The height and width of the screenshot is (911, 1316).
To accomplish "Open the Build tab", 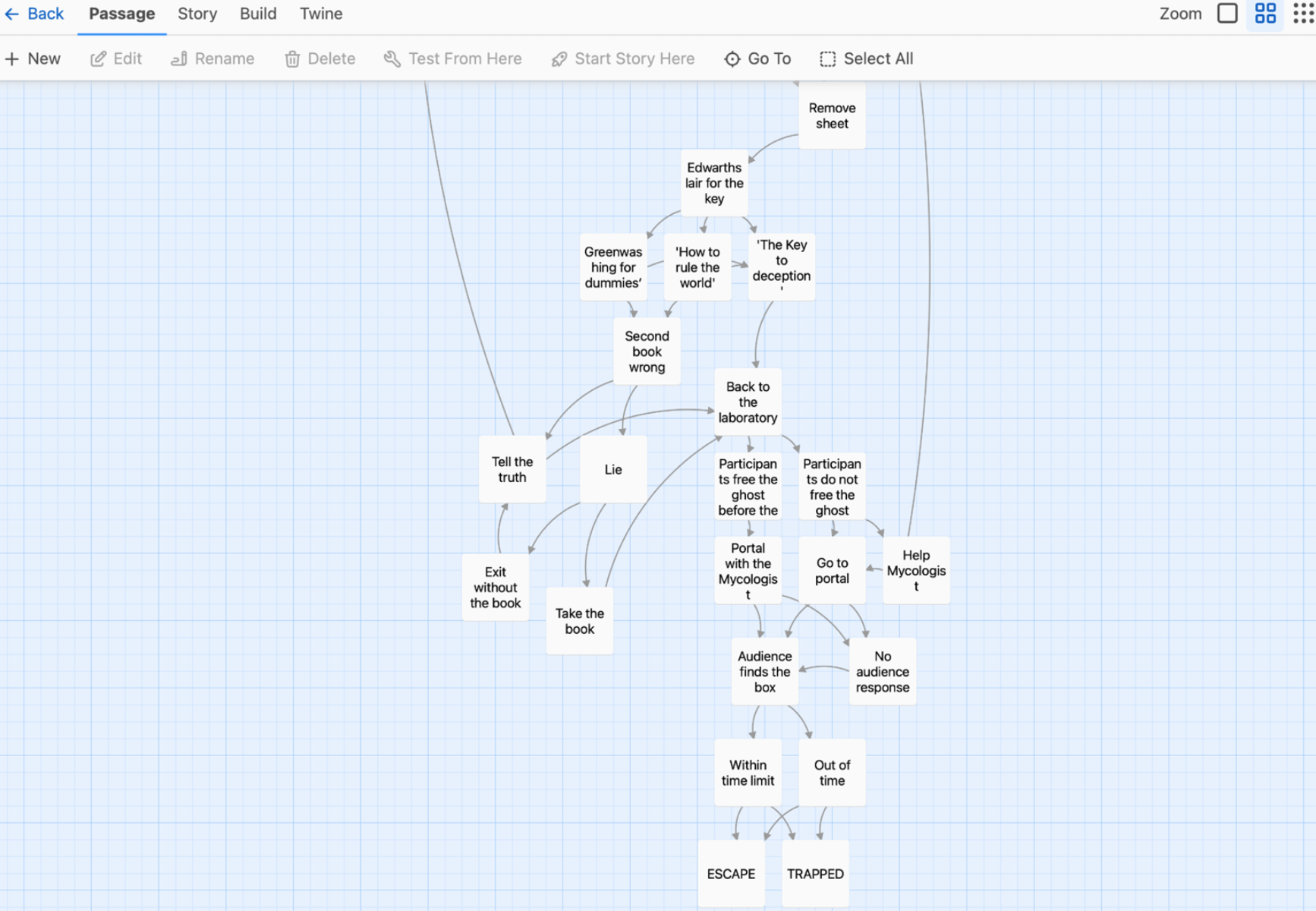I will click(258, 14).
